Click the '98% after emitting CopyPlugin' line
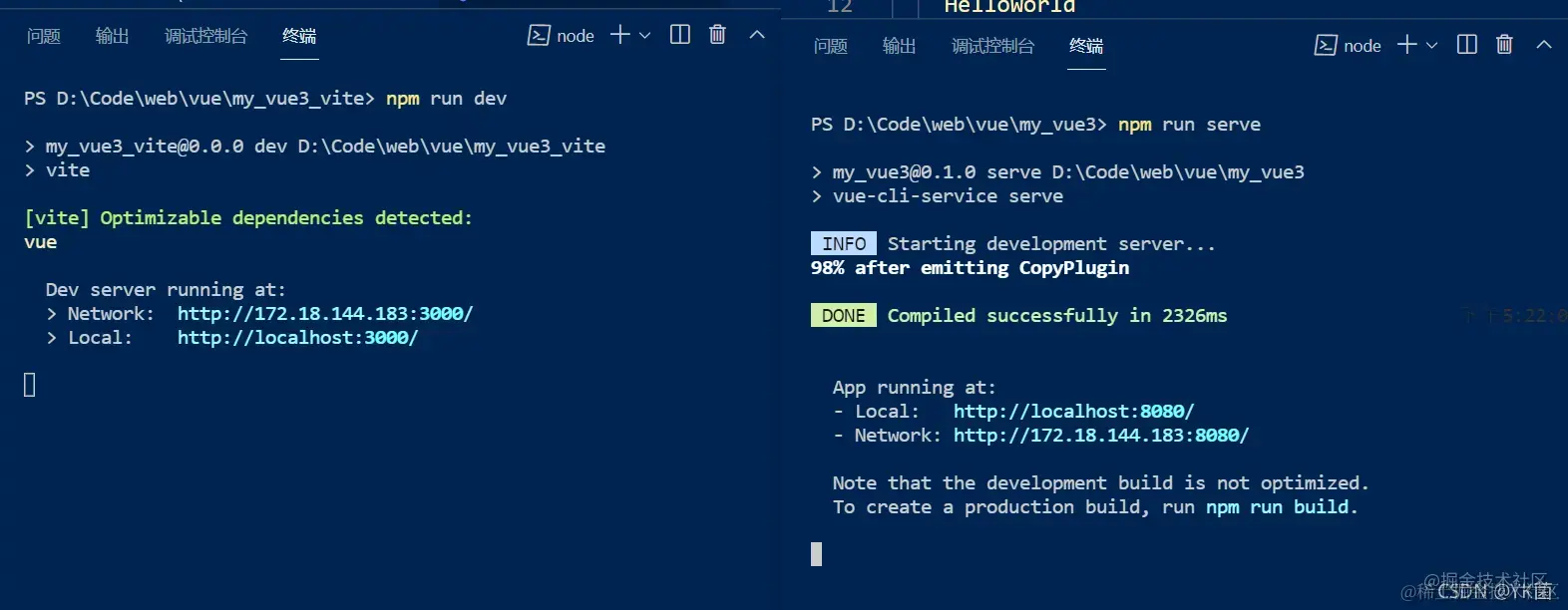Screen dimensions: 1568x610 tap(971, 268)
